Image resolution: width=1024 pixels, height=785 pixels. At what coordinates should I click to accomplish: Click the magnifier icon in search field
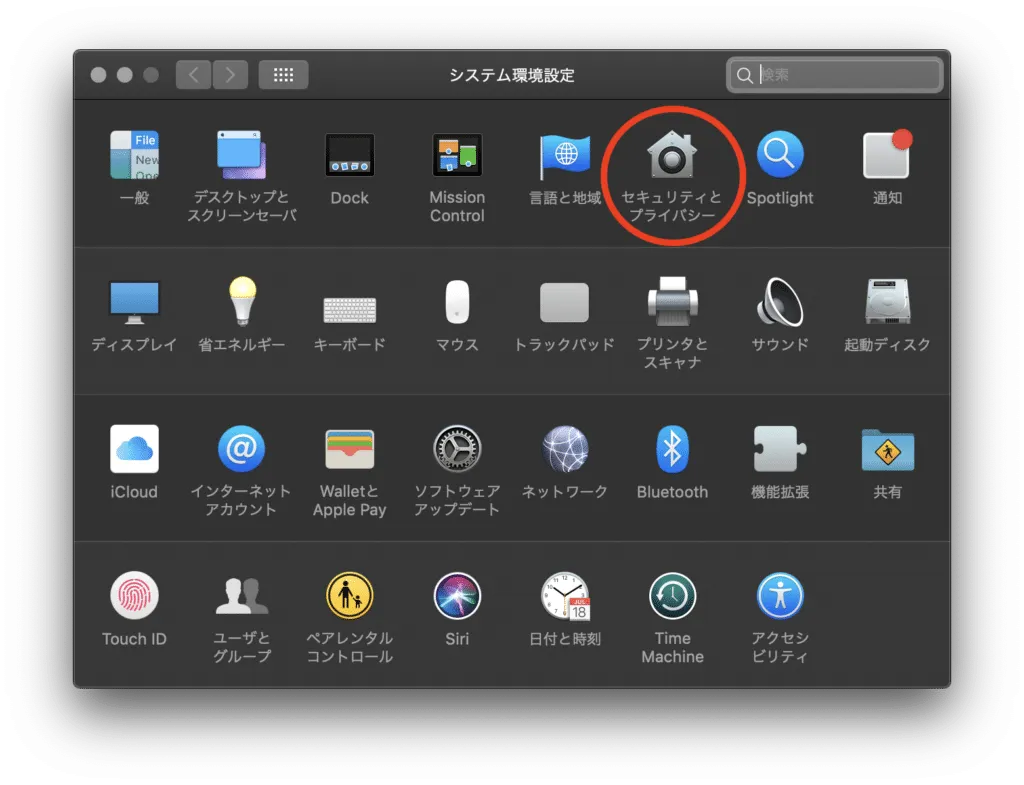pos(744,76)
